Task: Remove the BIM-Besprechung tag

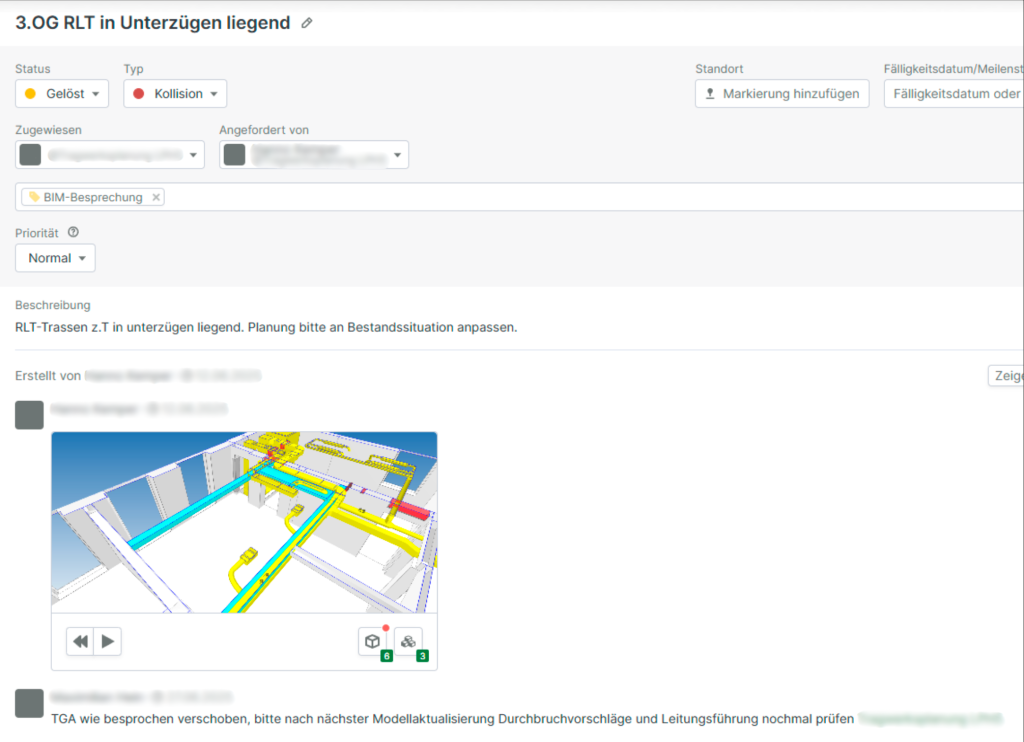Action: (x=156, y=197)
